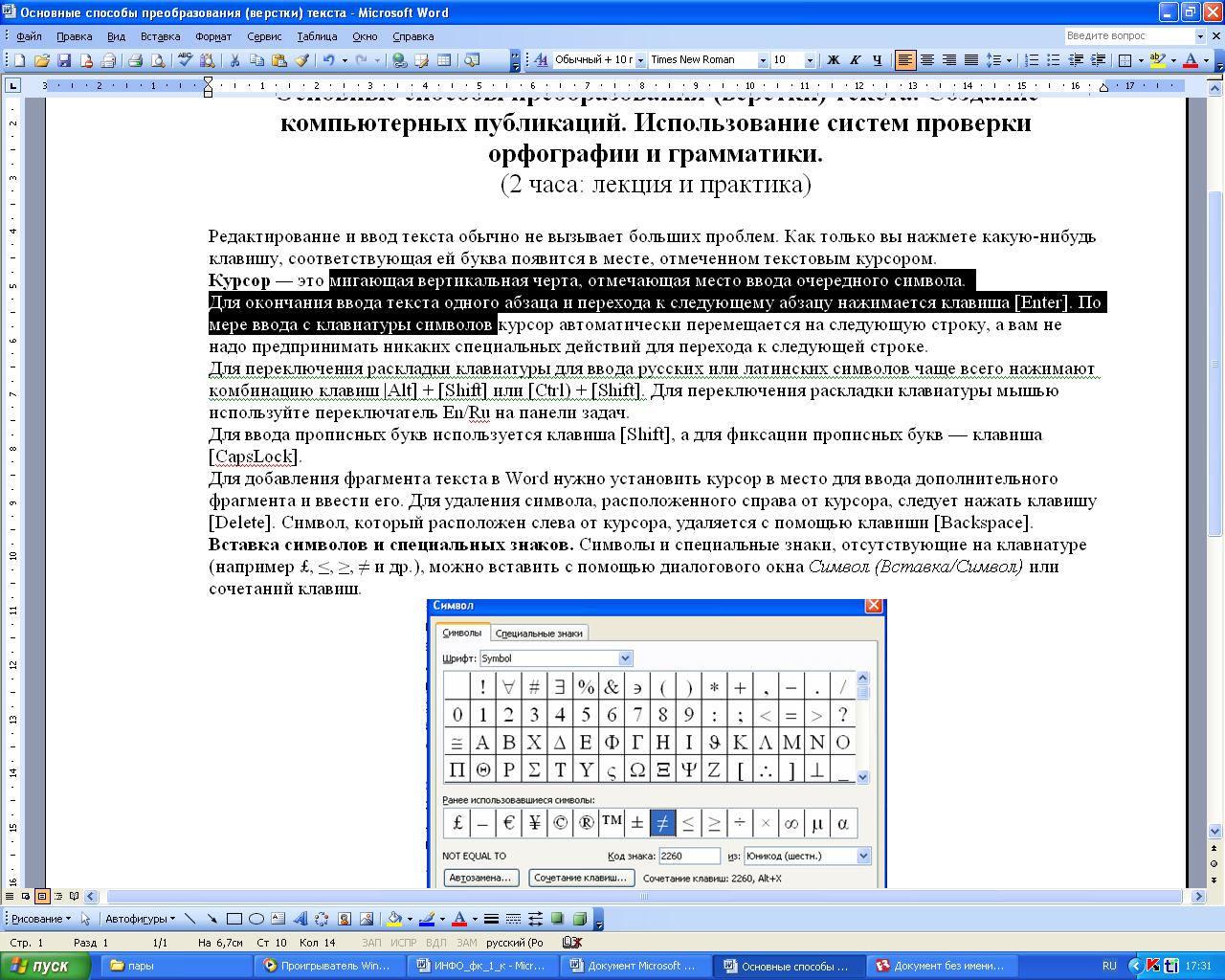Click the Введите вопрос help search field

pos(1129,35)
